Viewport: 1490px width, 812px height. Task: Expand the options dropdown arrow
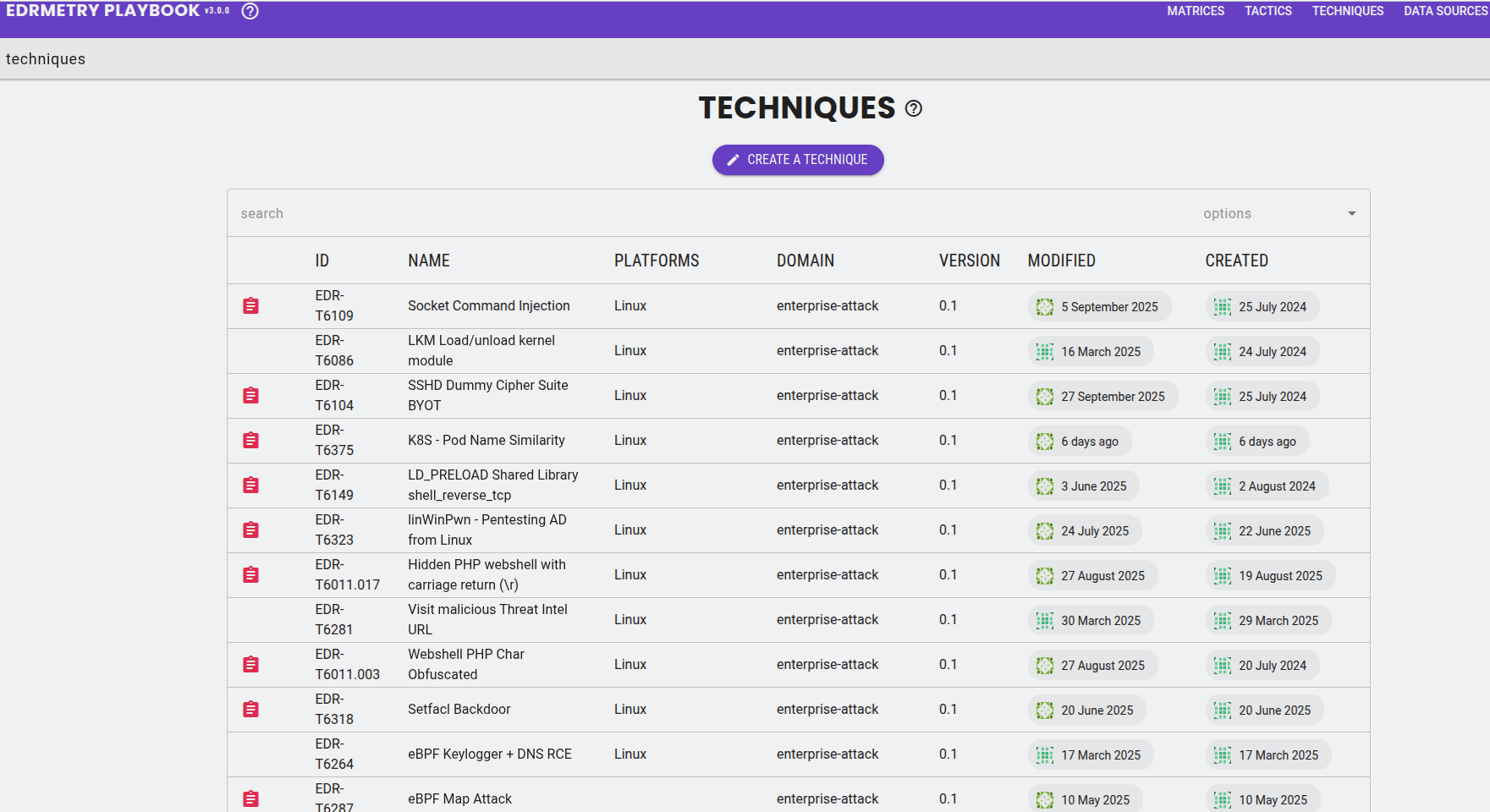click(x=1351, y=214)
